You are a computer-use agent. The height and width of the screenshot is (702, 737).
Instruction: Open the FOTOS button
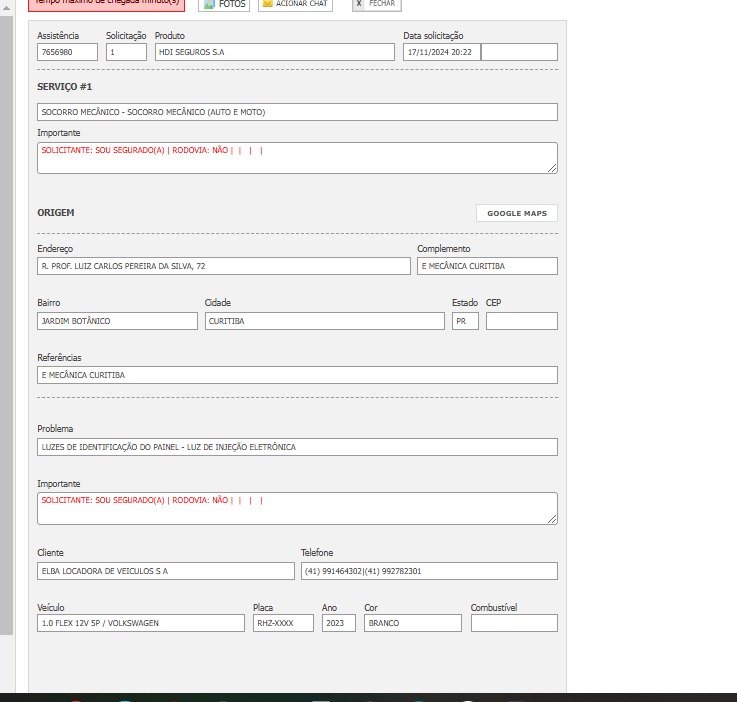click(224, 5)
